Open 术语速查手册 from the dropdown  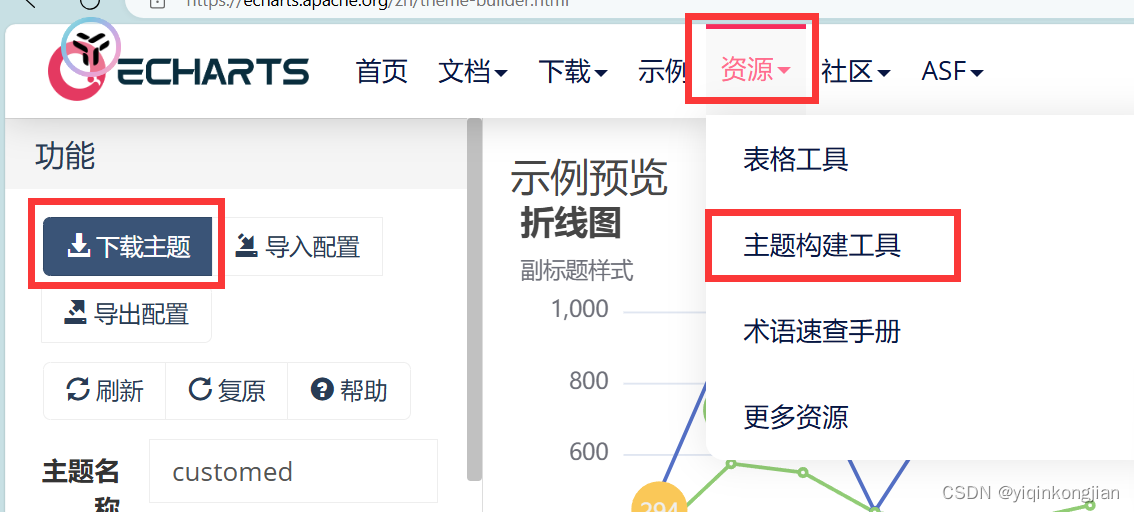pyautogui.click(x=822, y=333)
